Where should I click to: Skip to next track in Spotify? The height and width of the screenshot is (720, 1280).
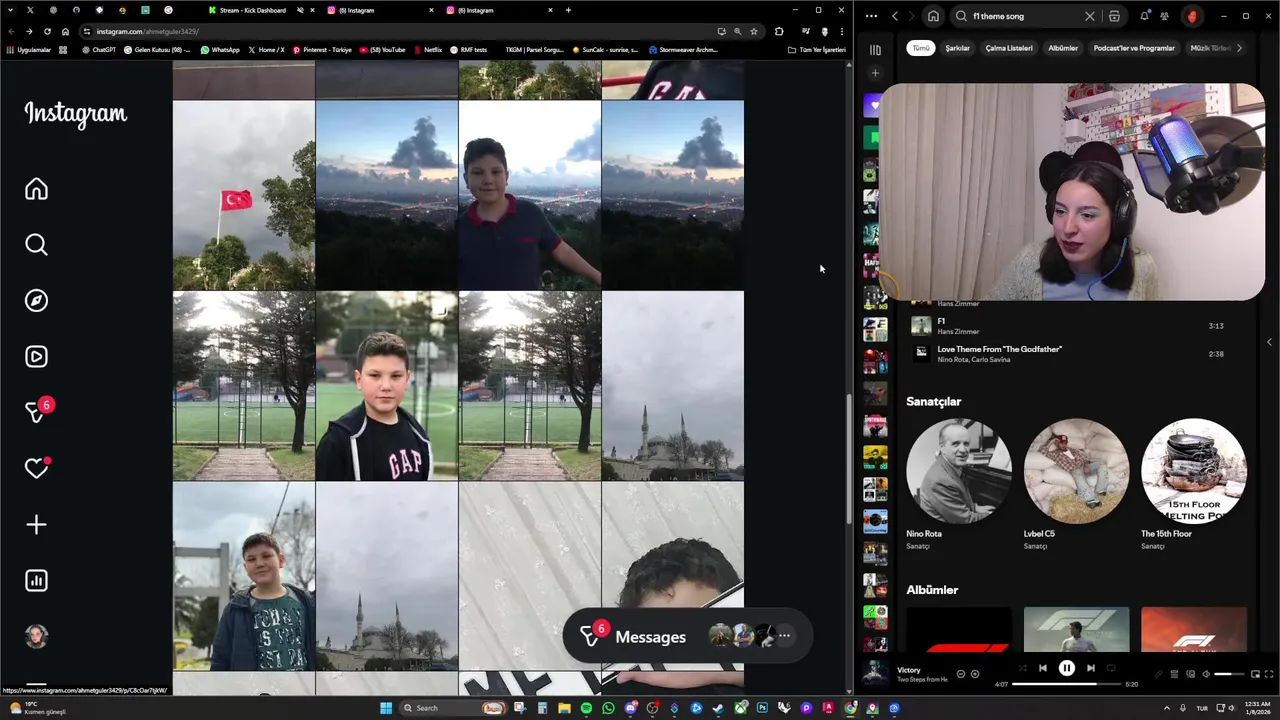coord(1091,668)
